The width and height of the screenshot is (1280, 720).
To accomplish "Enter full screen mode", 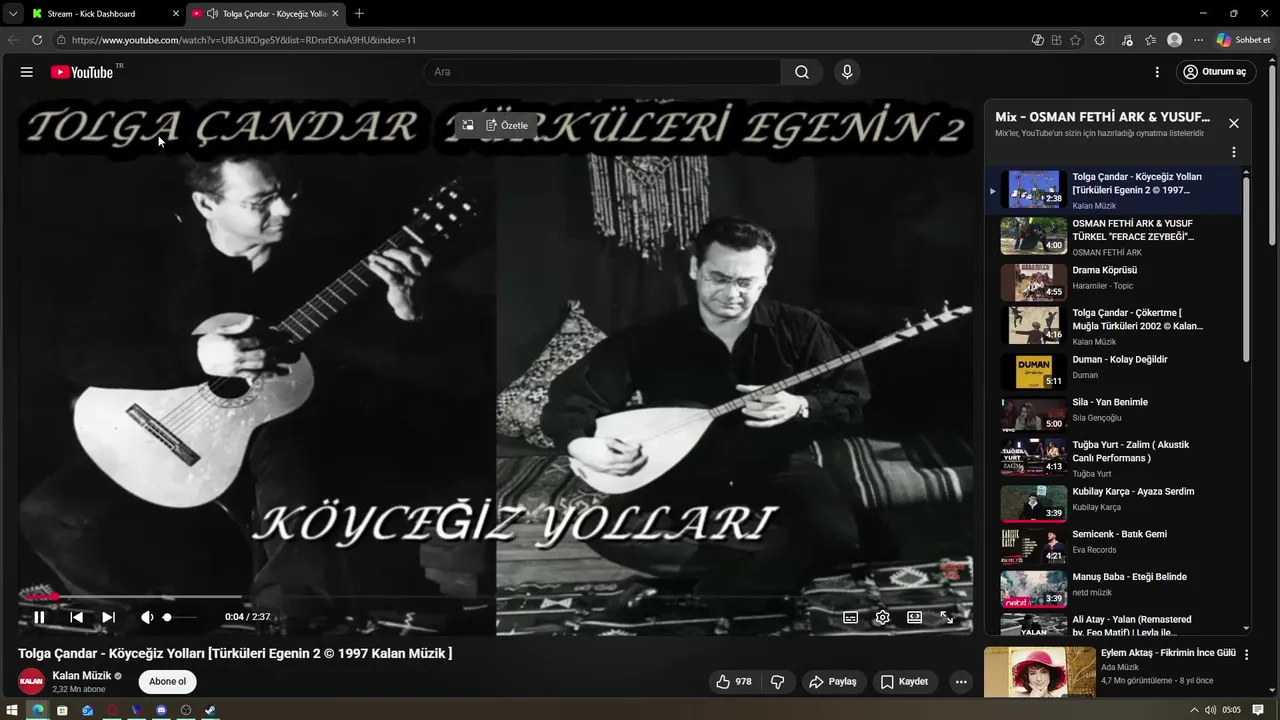I will coord(946,617).
